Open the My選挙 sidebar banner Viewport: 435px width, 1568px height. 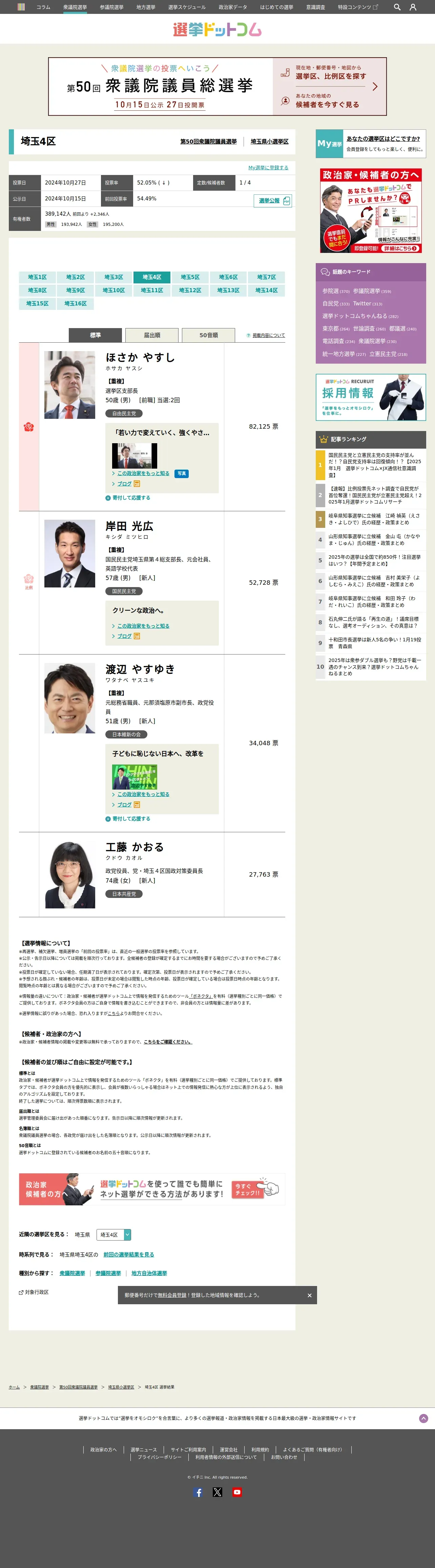click(x=370, y=144)
